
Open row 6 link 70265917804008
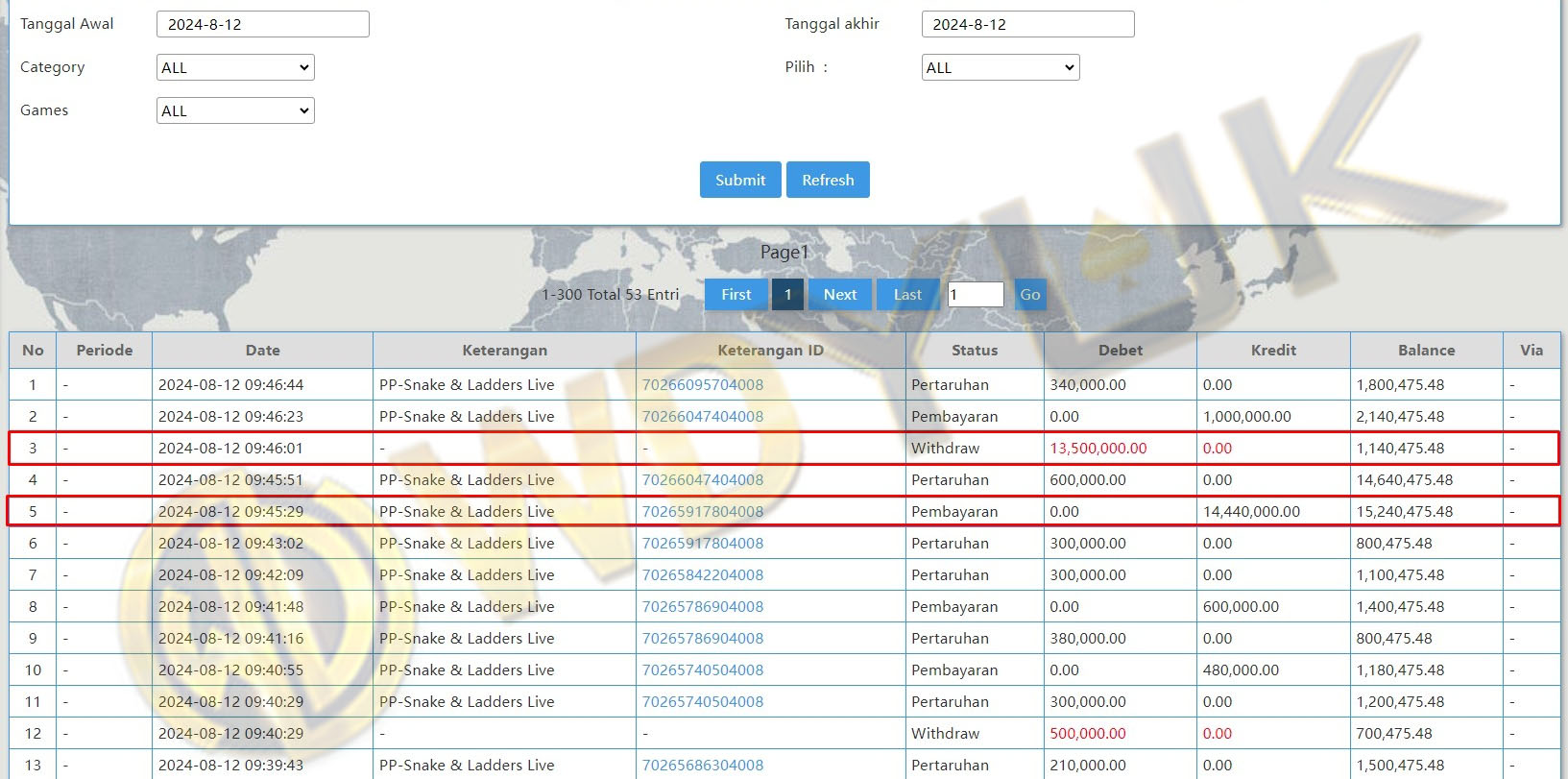(703, 543)
